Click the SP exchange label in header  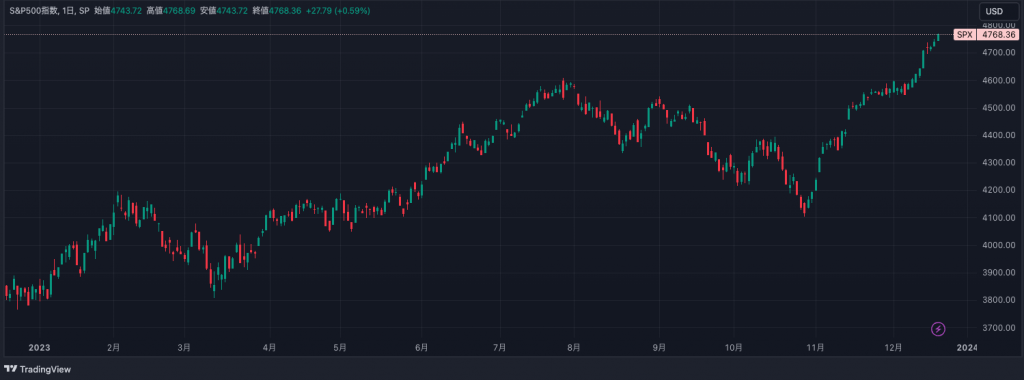[84, 11]
